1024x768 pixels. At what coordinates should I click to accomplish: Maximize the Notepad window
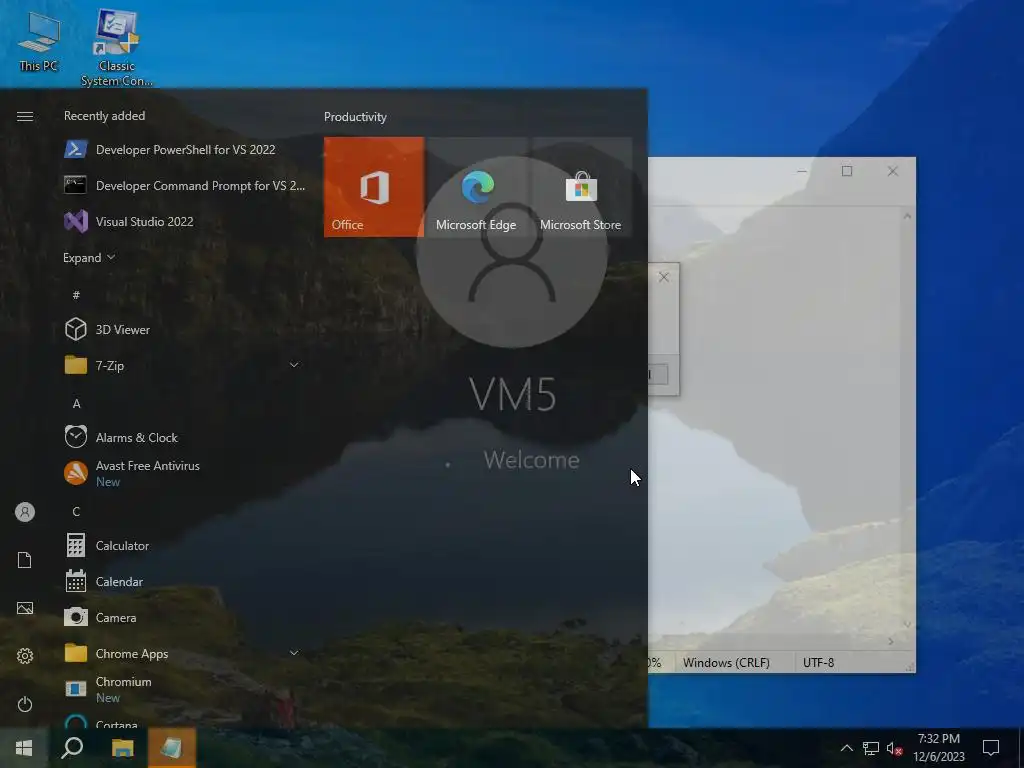[x=847, y=171]
